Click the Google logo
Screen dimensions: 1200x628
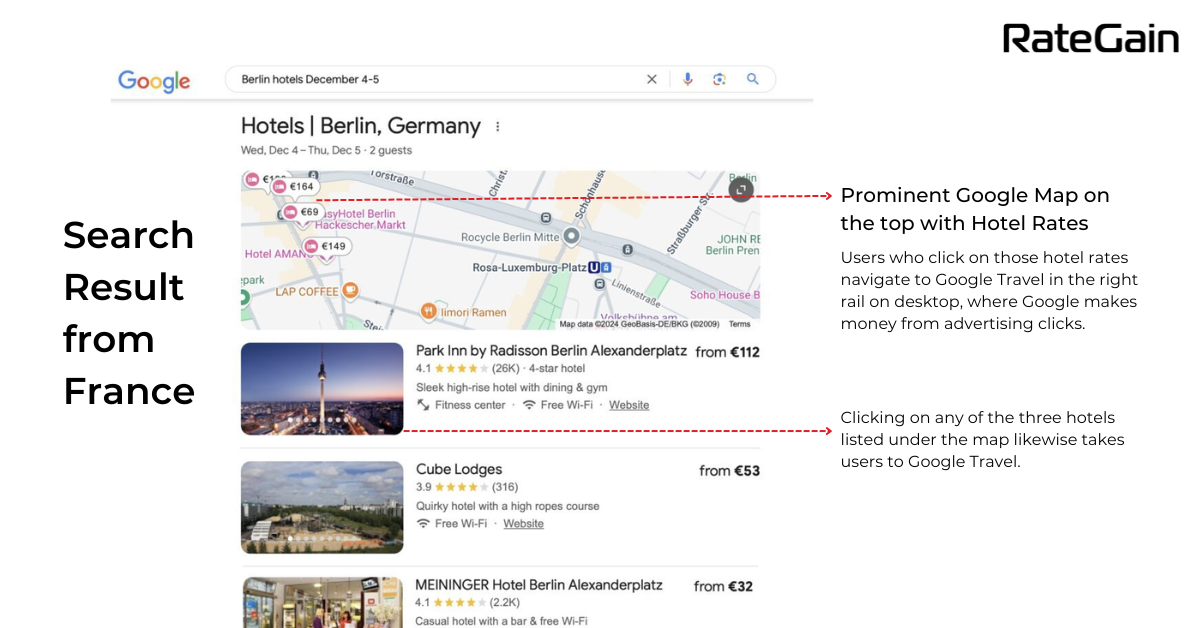153,81
